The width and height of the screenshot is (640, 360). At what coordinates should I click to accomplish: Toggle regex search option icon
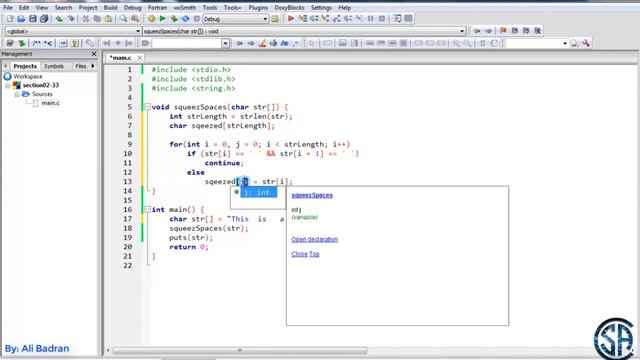296,43
